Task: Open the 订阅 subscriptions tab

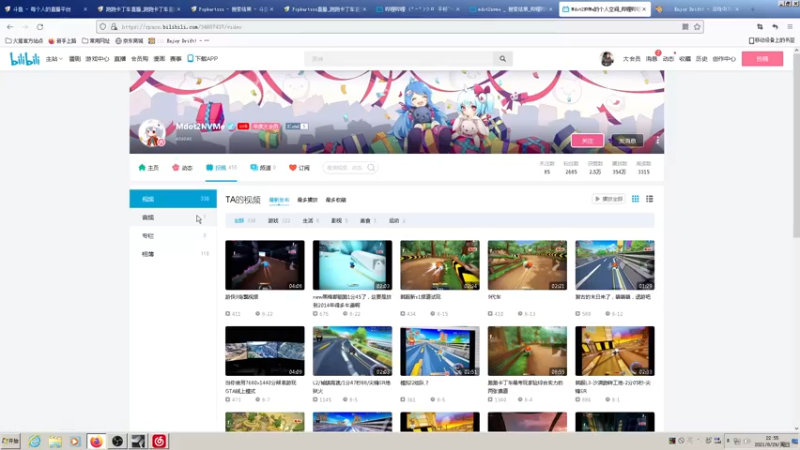Action: click(299, 167)
